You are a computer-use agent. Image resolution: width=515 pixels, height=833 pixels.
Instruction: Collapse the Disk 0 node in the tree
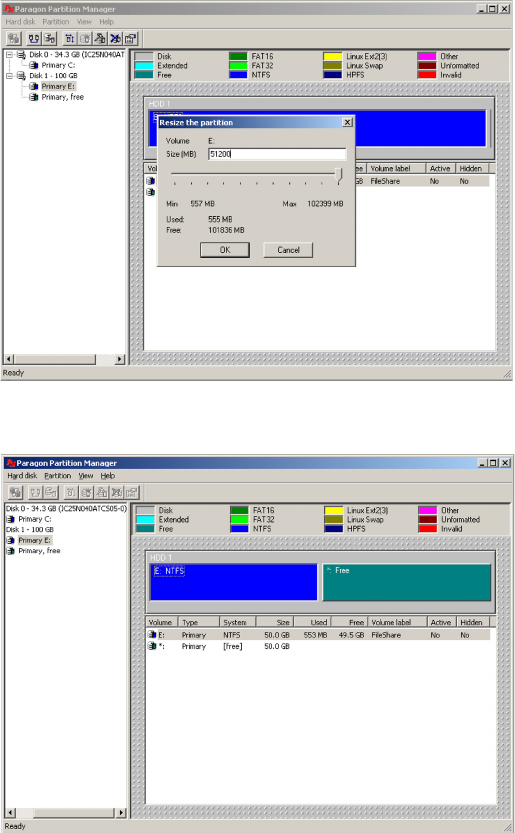pos(9,55)
